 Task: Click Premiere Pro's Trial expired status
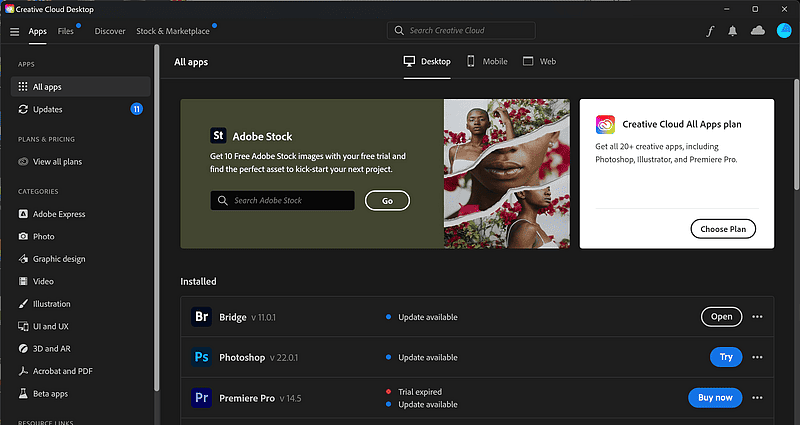click(414, 392)
